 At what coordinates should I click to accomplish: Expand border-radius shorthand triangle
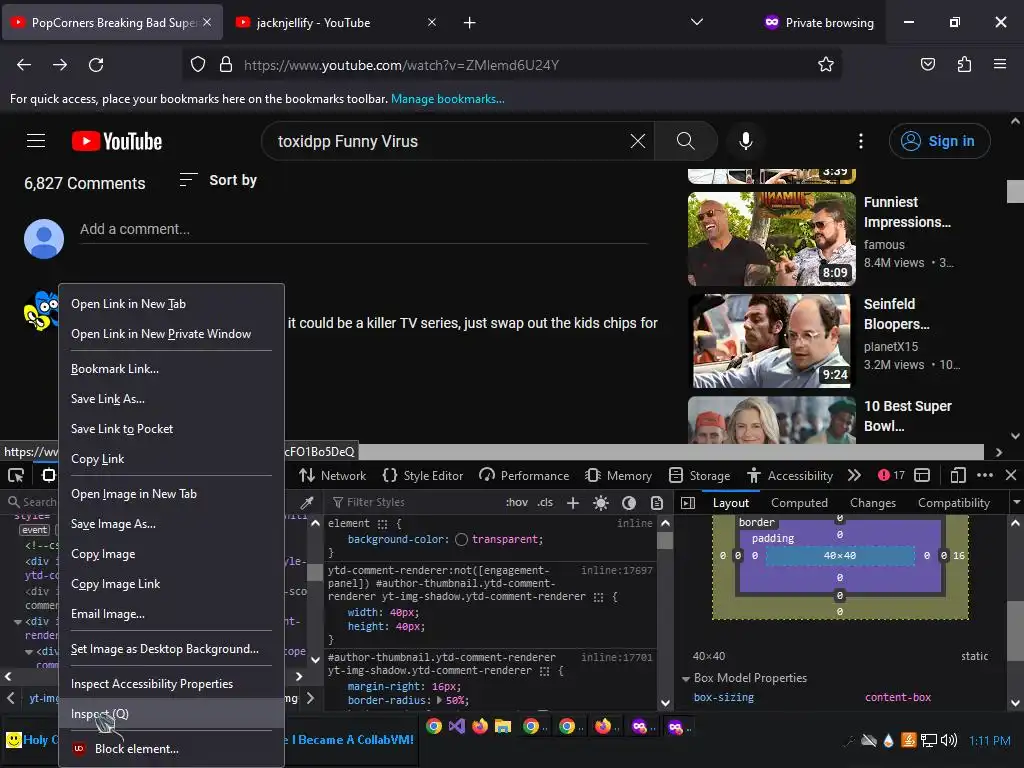tap(440, 700)
